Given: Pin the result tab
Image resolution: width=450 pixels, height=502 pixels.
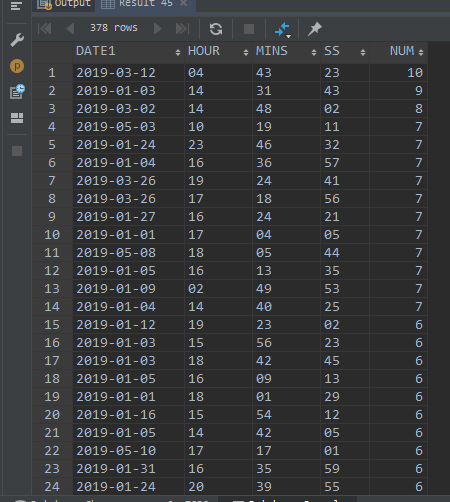Looking at the screenshot, I should 315,29.
